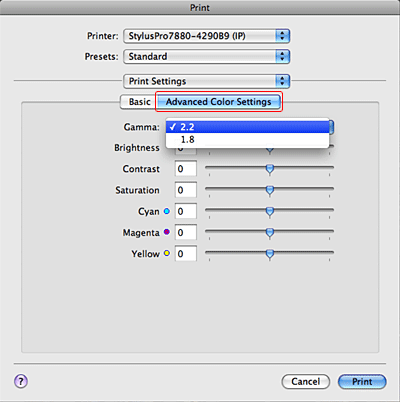The width and height of the screenshot is (400, 402).
Task: Click the Print button
Action: [x=362, y=381]
